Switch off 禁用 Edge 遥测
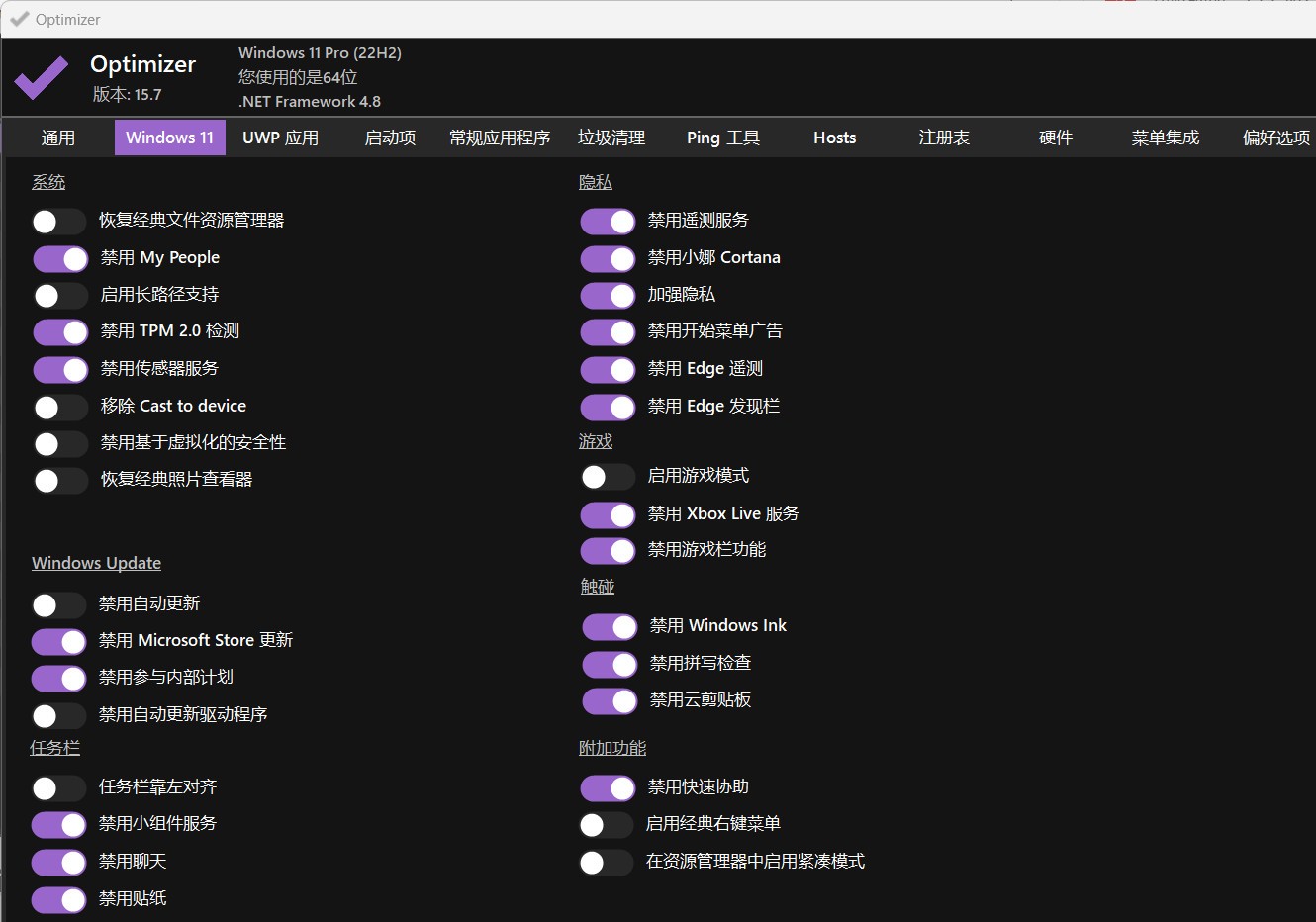Viewport: 1316px width, 922px height. 608,370
